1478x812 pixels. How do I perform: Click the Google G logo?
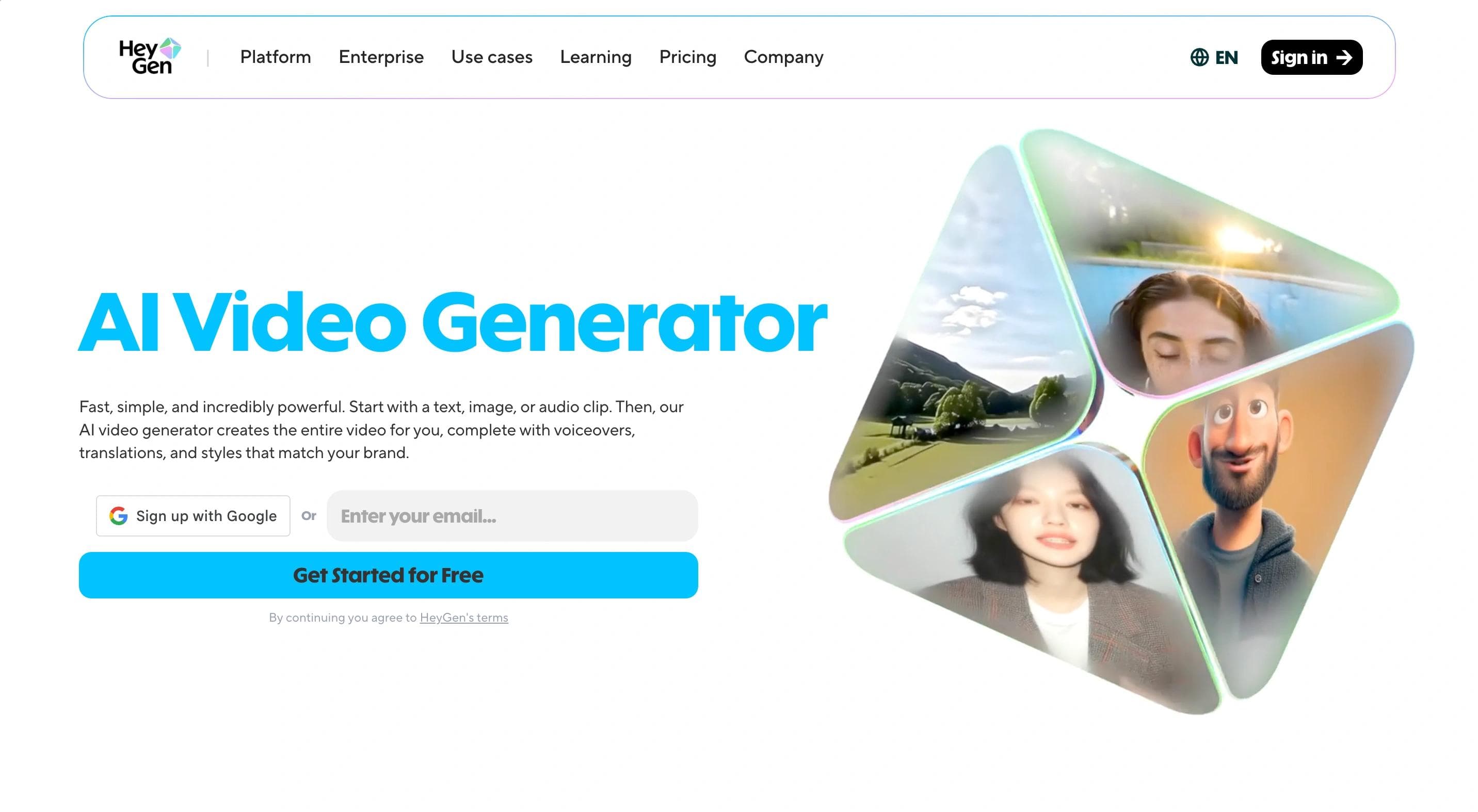[118, 516]
